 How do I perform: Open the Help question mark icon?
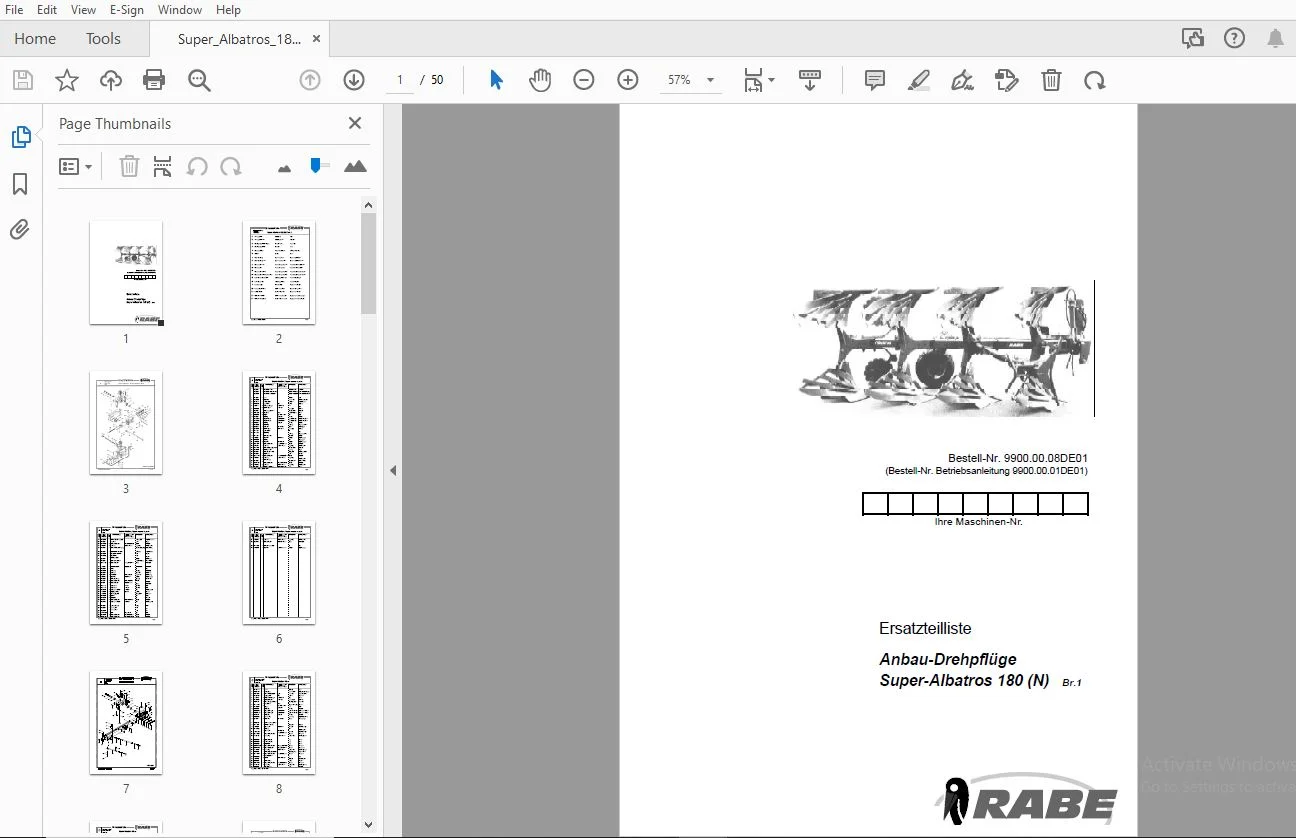point(1234,38)
